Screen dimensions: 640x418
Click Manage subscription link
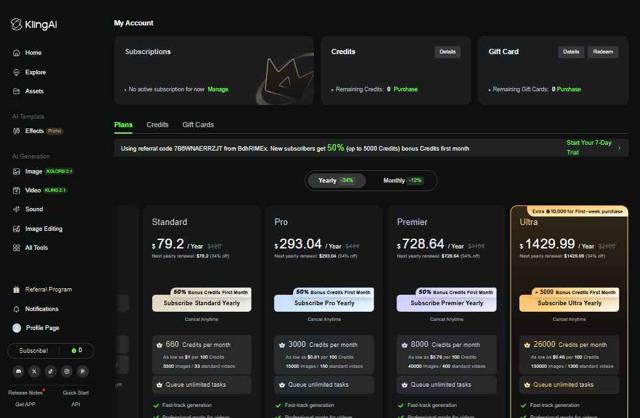click(x=218, y=89)
